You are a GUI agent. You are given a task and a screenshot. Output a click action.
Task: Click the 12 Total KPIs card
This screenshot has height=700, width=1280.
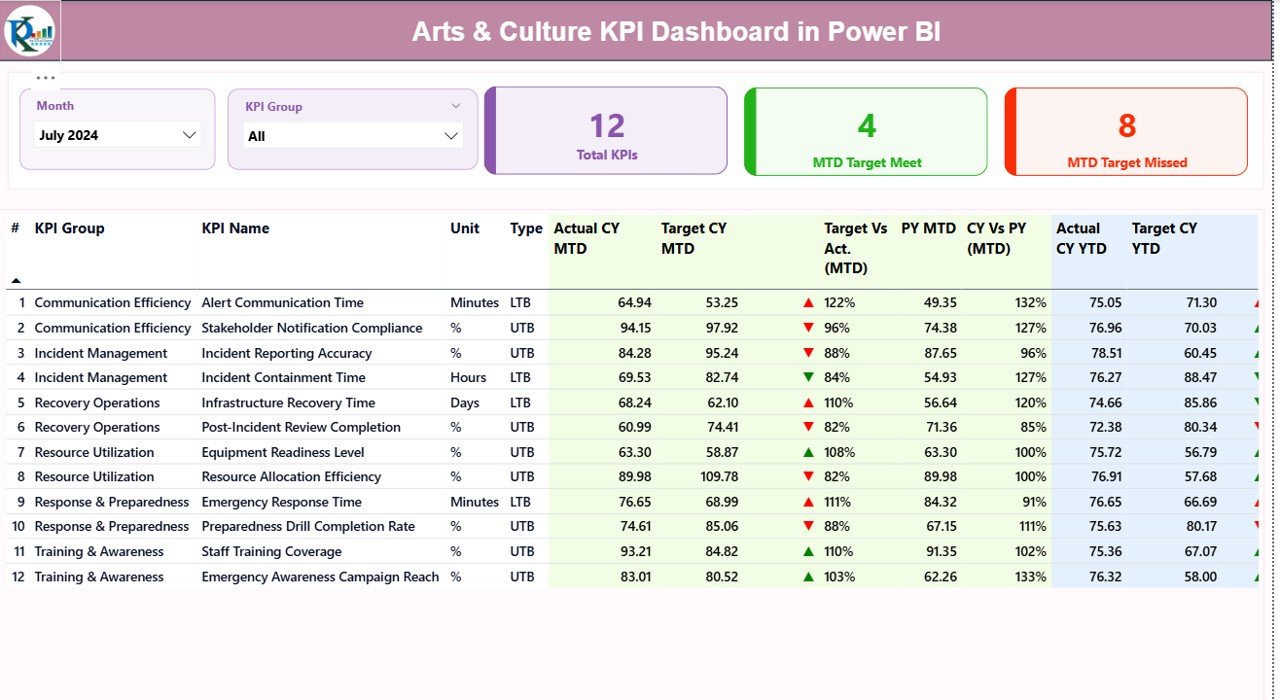(x=605, y=131)
